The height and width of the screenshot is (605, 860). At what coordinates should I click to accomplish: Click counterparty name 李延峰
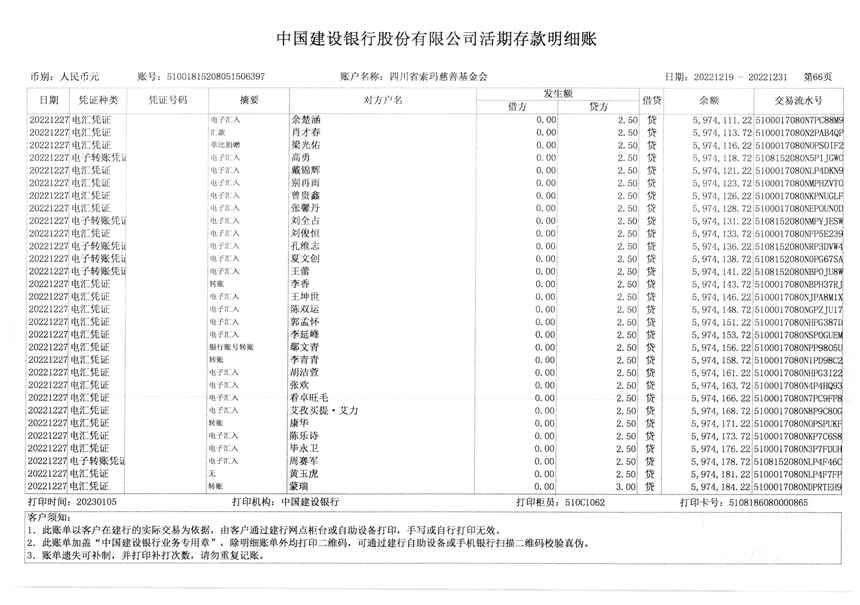[305, 334]
